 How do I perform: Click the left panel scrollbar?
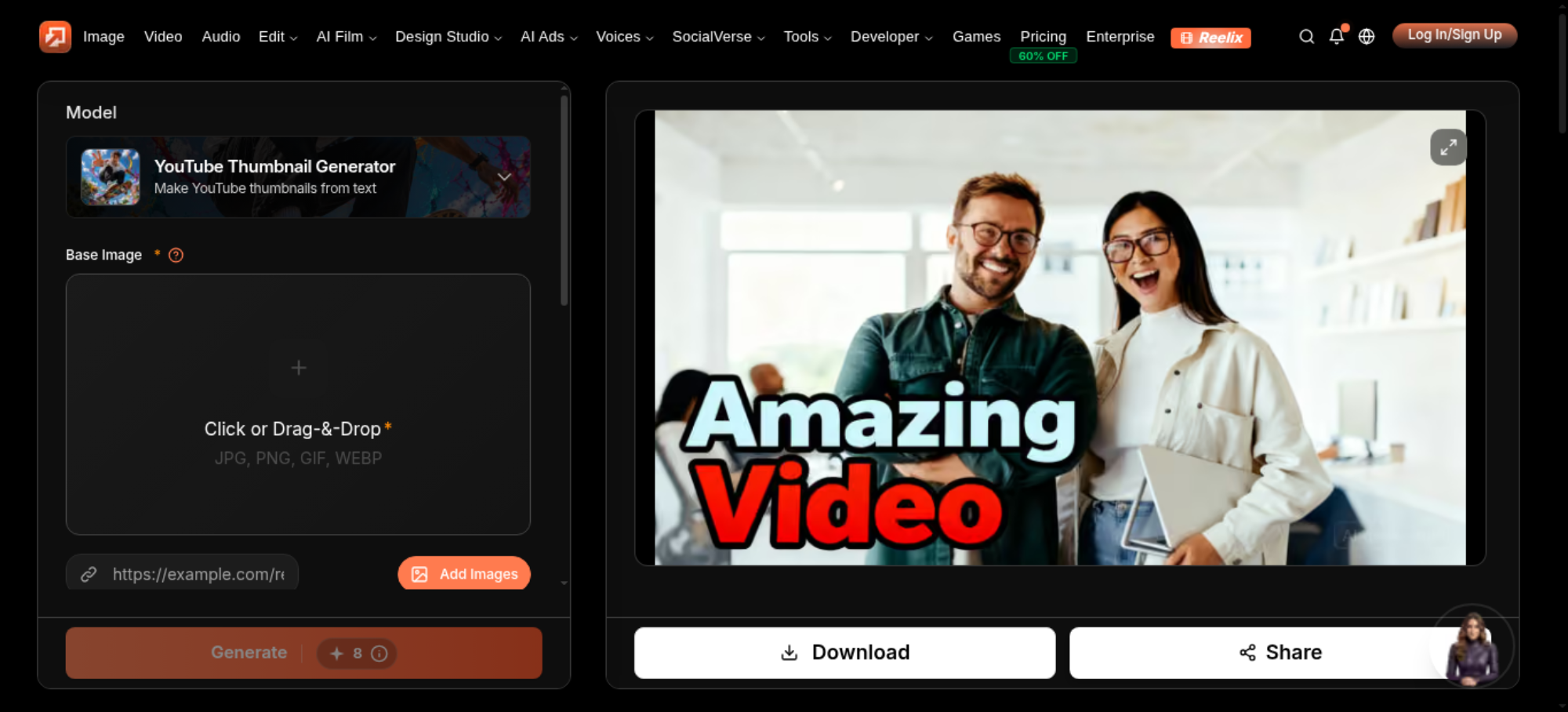[x=564, y=200]
